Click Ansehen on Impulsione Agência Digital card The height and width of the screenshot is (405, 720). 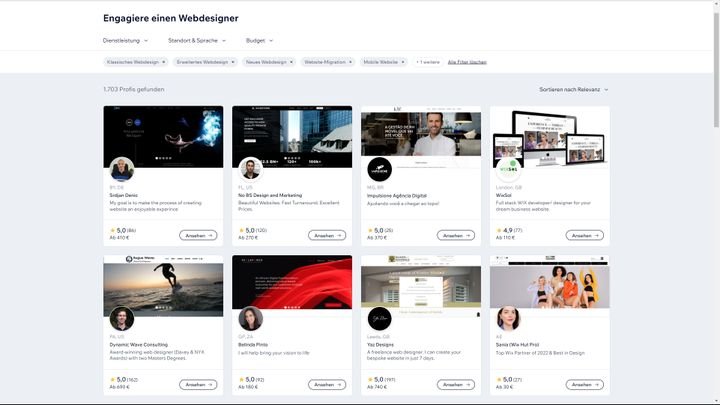point(456,236)
